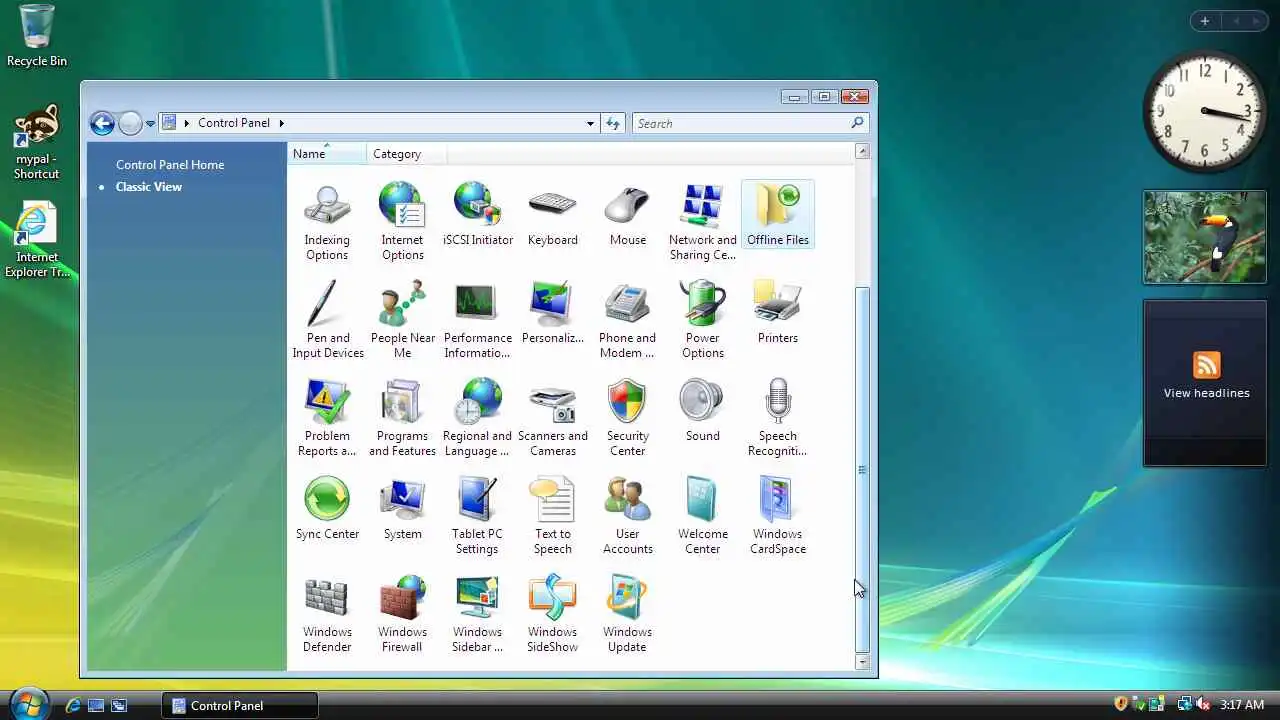1280x720 pixels.
Task: Click the muted volume tray icon
Action: click(x=1203, y=705)
